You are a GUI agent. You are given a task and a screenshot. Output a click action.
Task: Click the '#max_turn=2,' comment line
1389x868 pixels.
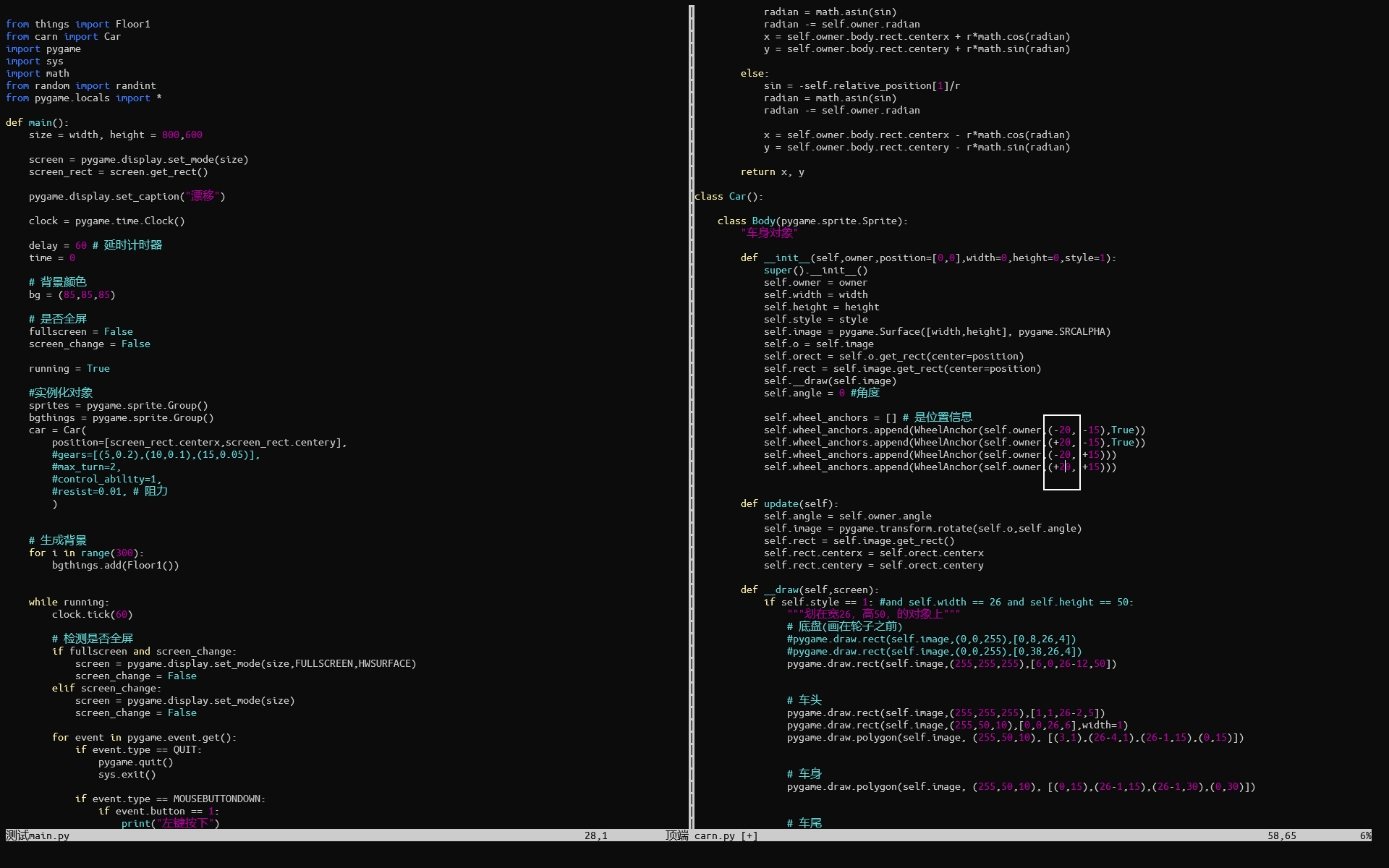click(87, 467)
